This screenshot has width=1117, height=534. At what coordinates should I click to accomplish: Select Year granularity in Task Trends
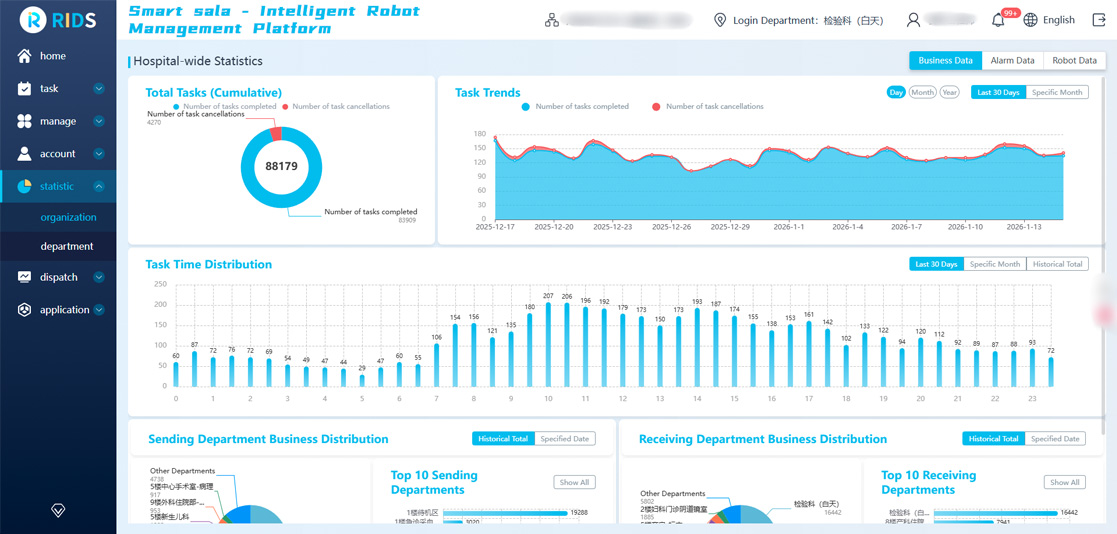[949, 92]
